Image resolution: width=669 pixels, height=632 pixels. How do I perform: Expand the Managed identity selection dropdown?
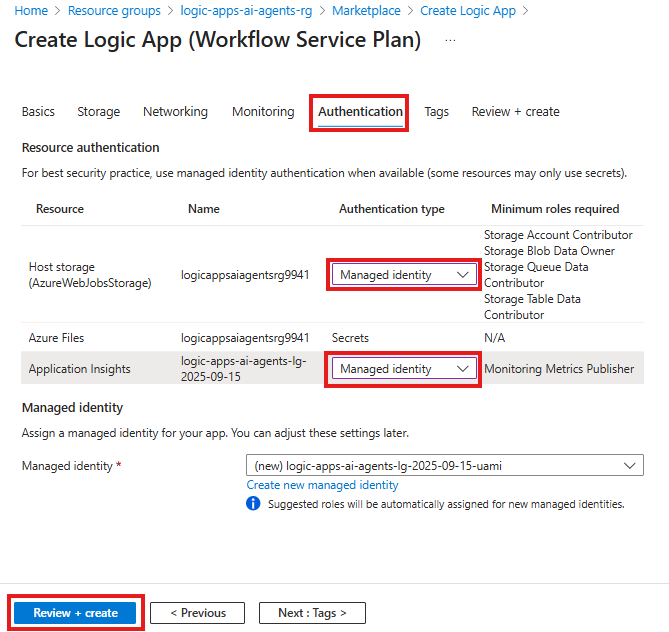[x=444, y=465]
